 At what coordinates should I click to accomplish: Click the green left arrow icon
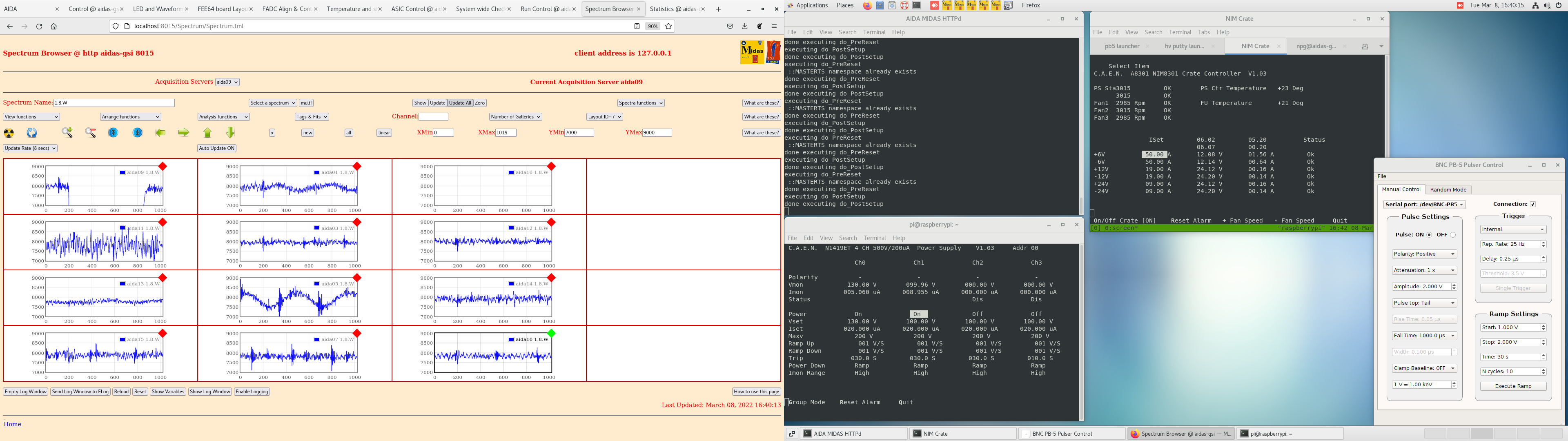(160, 133)
